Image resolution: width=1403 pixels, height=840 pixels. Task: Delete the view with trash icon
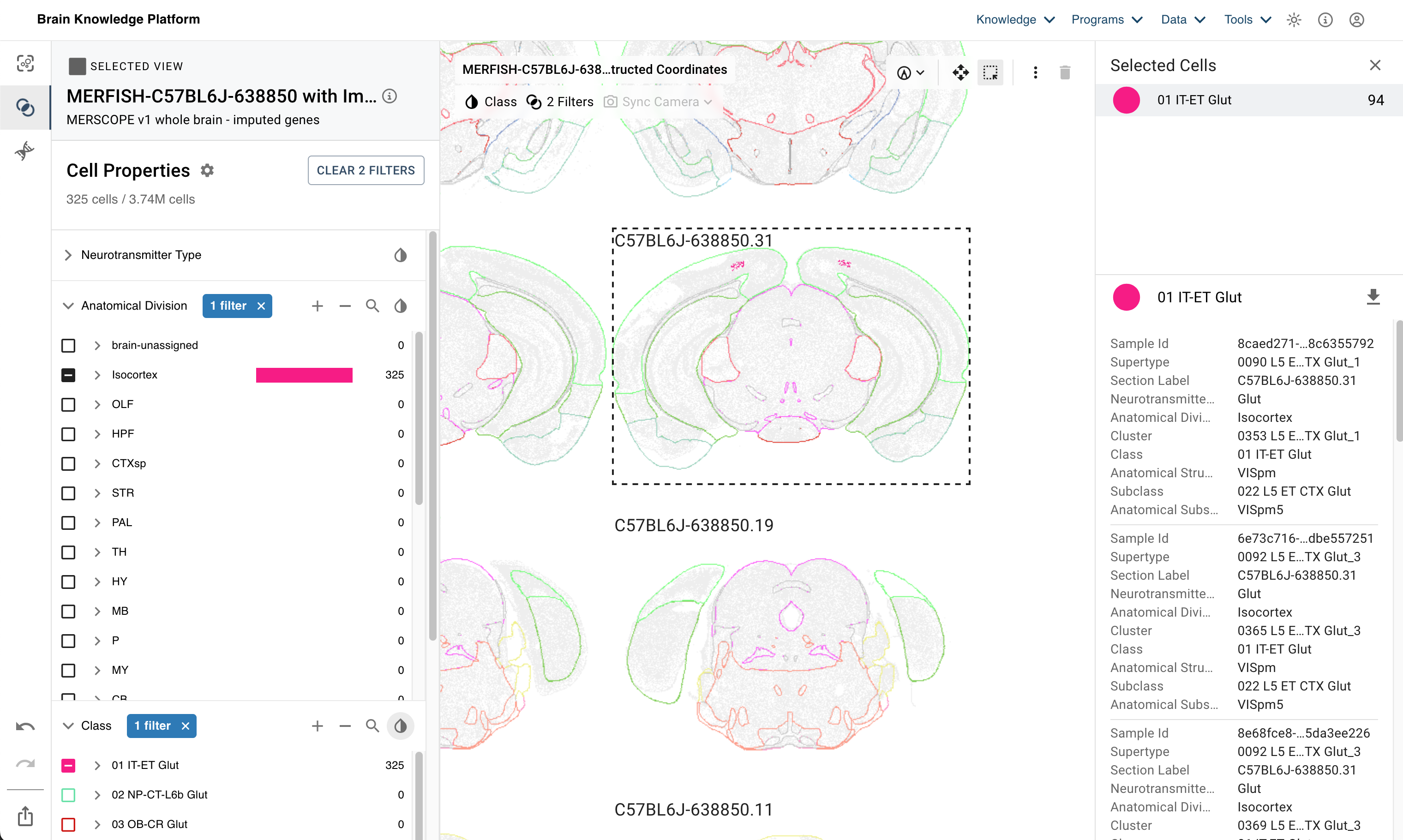(1065, 72)
